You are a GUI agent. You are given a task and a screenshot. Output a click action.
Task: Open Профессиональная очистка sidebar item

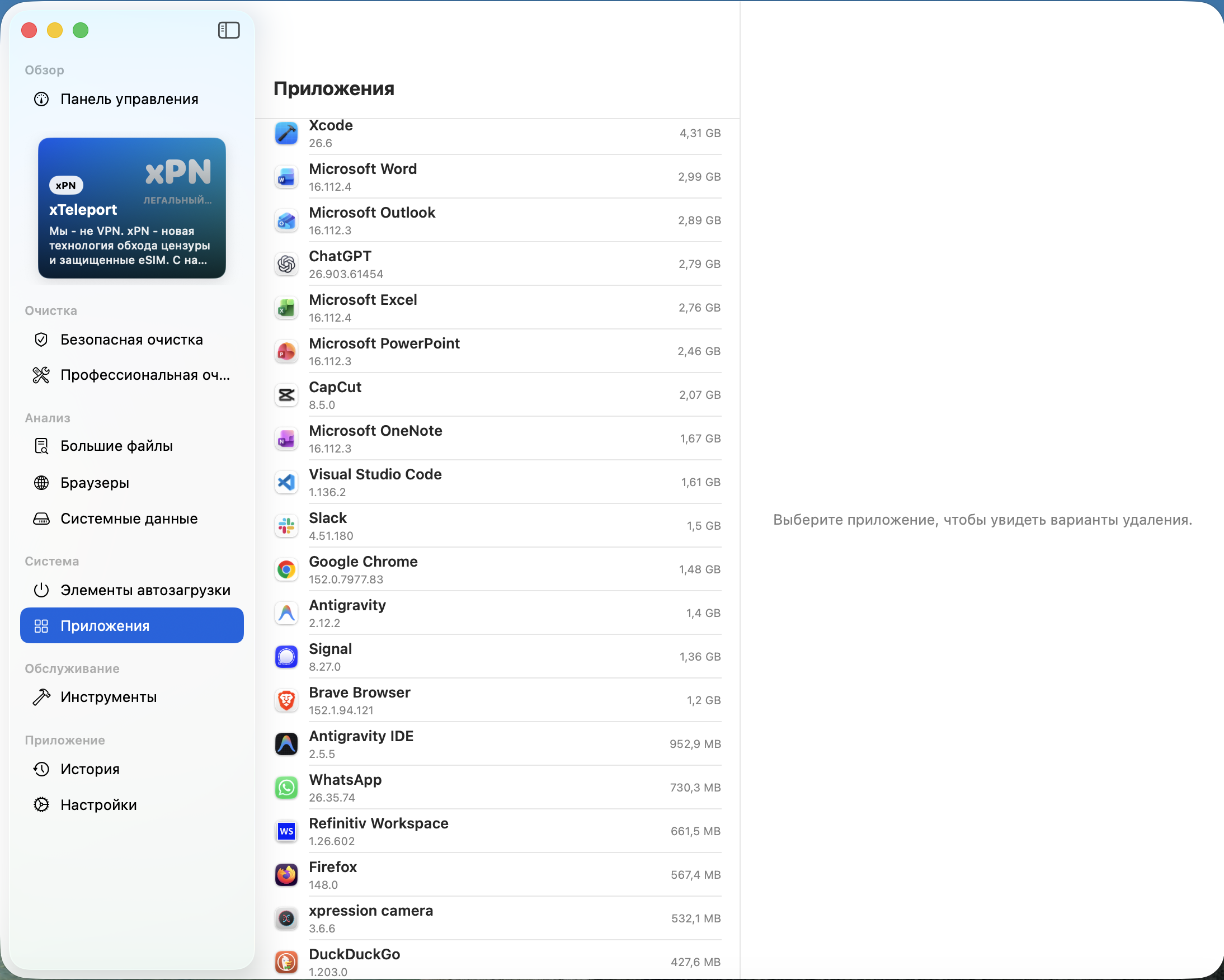[131, 375]
